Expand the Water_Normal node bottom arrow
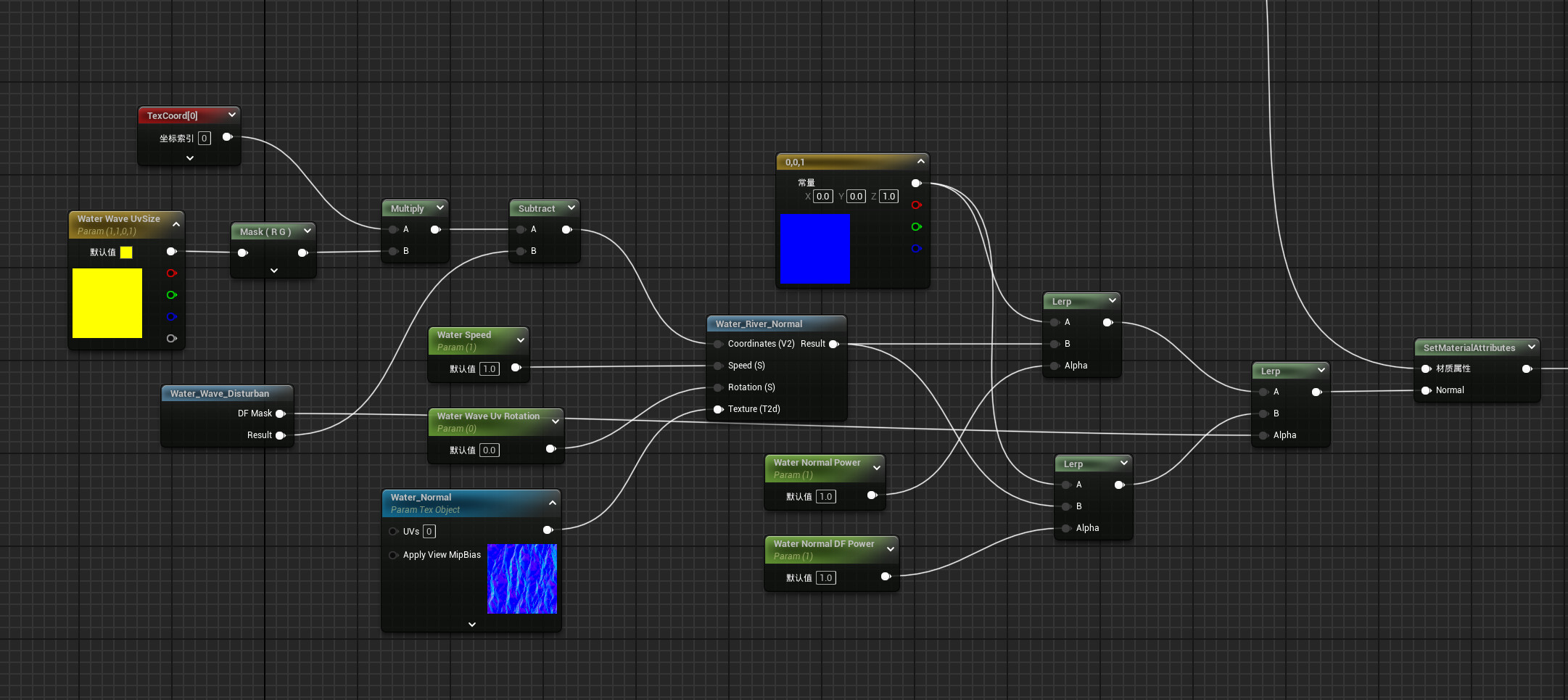 click(x=472, y=624)
